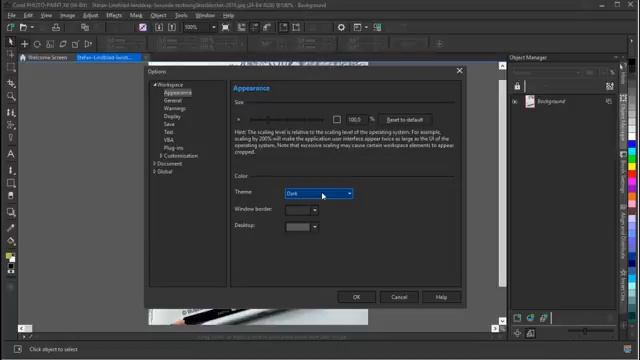
Task: Collapse the Workspace tree node
Action: [155, 85]
